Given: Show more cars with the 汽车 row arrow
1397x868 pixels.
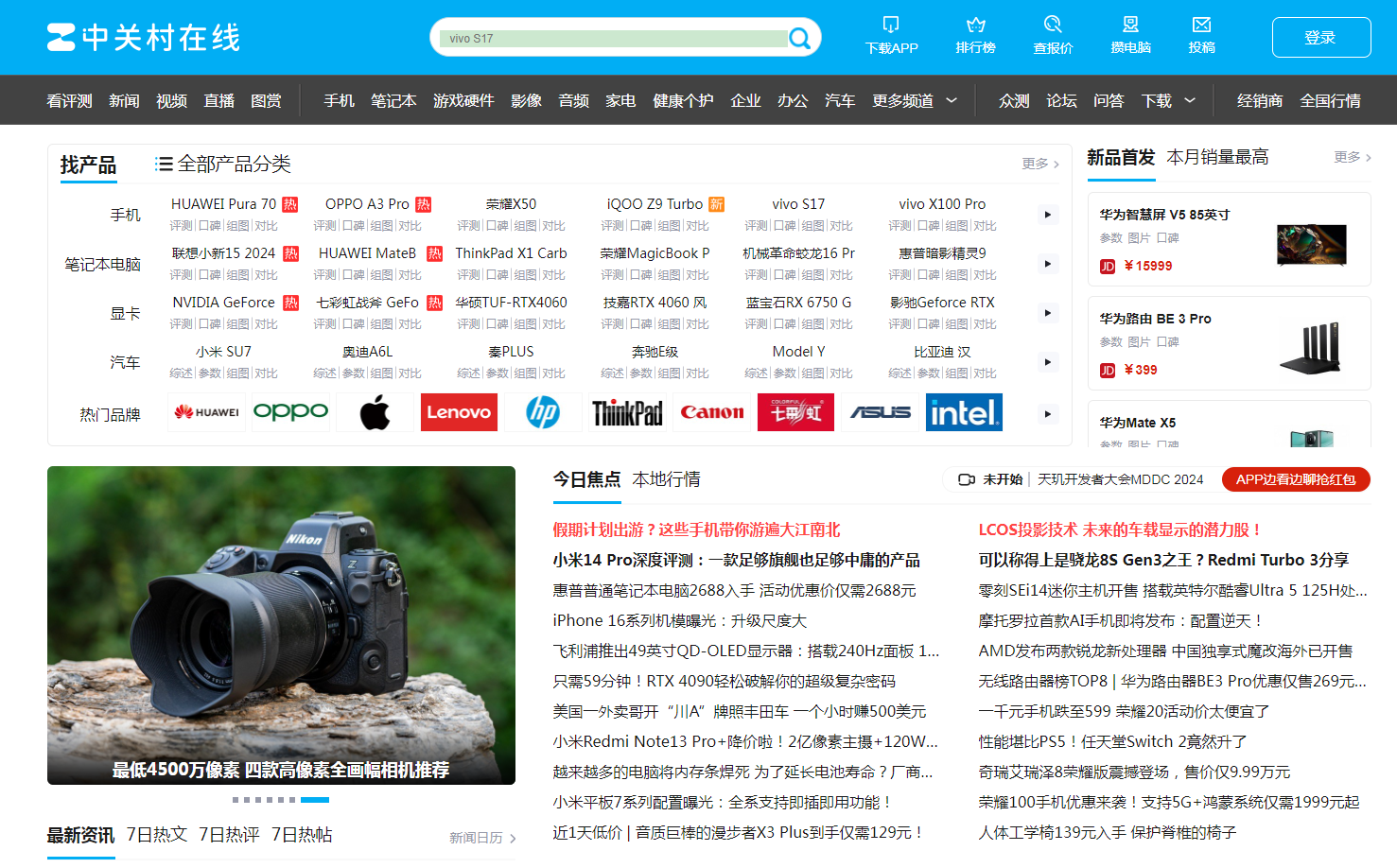Looking at the screenshot, I should pos(1047,362).
